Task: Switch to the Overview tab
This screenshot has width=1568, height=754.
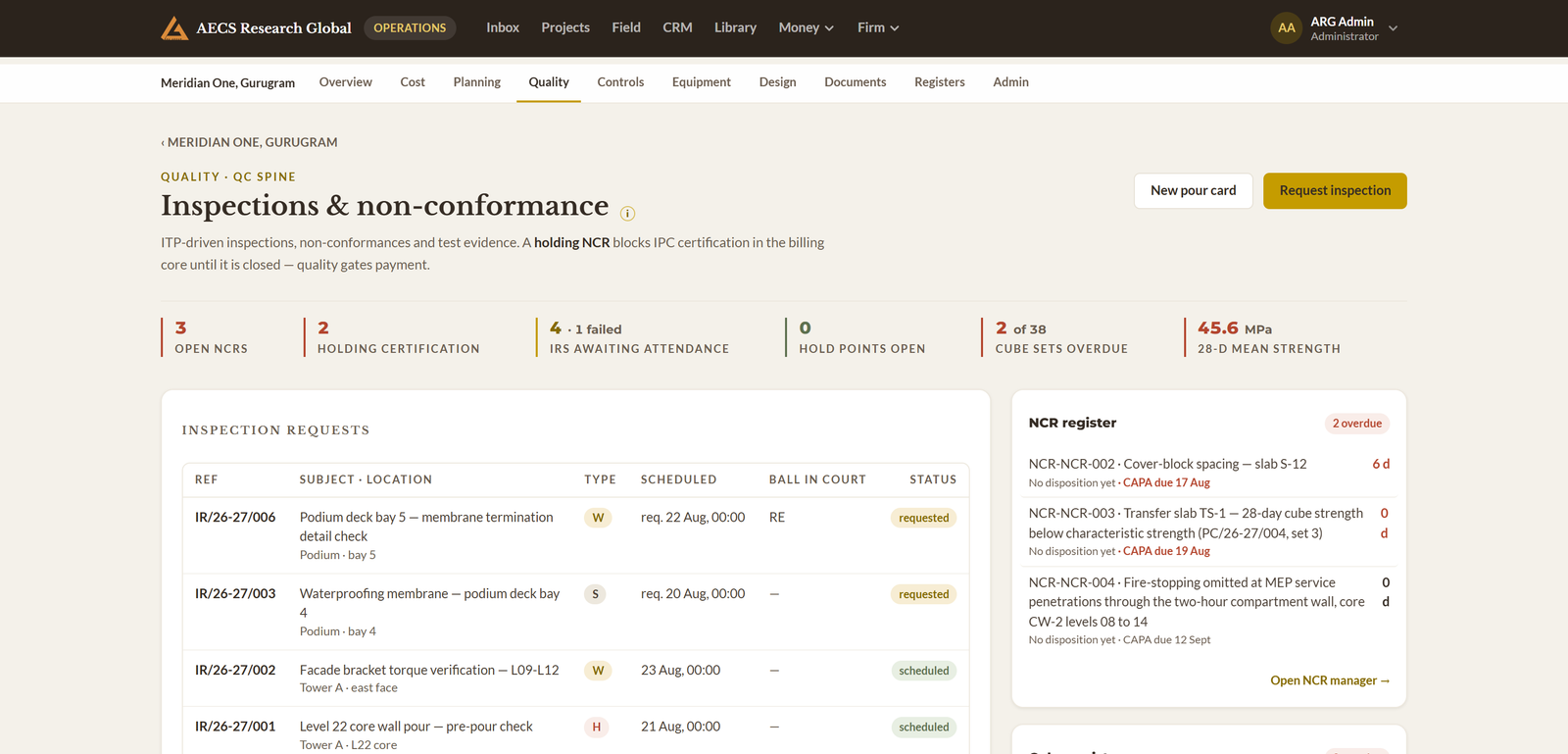Action: (346, 82)
